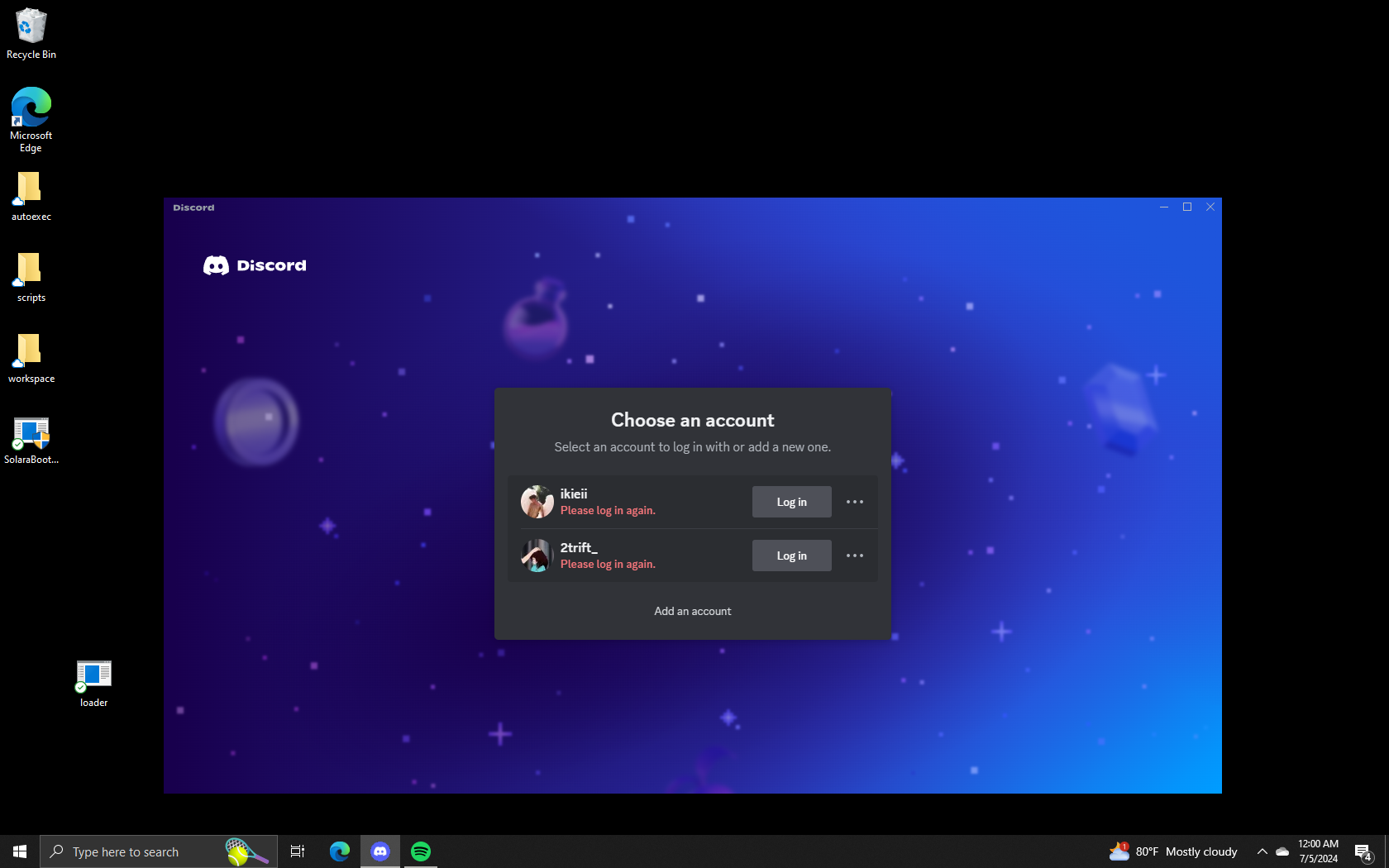This screenshot has width=1389, height=868.
Task: Open Spotify from the taskbar
Action: tap(421, 851)
